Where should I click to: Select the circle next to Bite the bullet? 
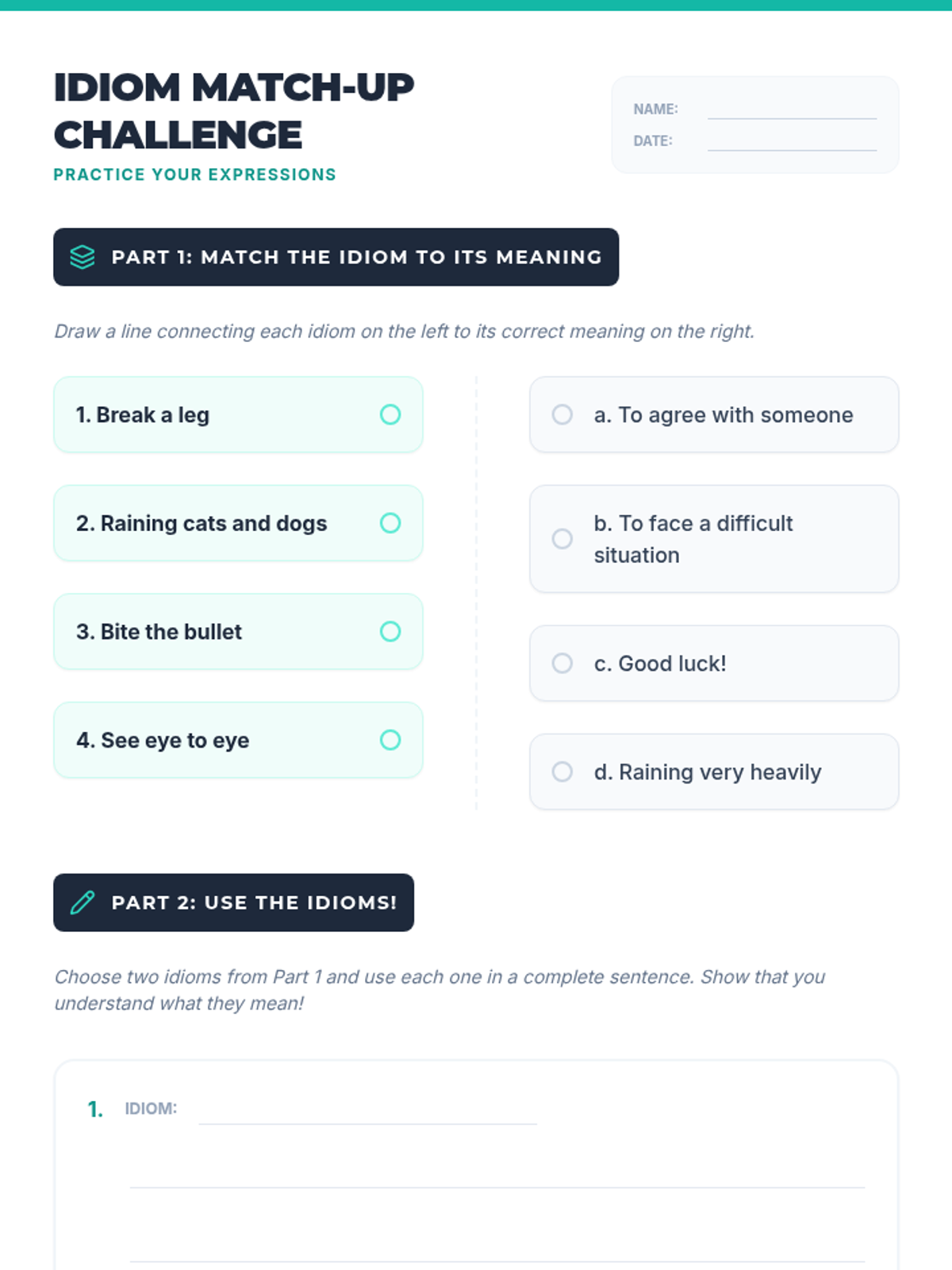click(390, 631)
